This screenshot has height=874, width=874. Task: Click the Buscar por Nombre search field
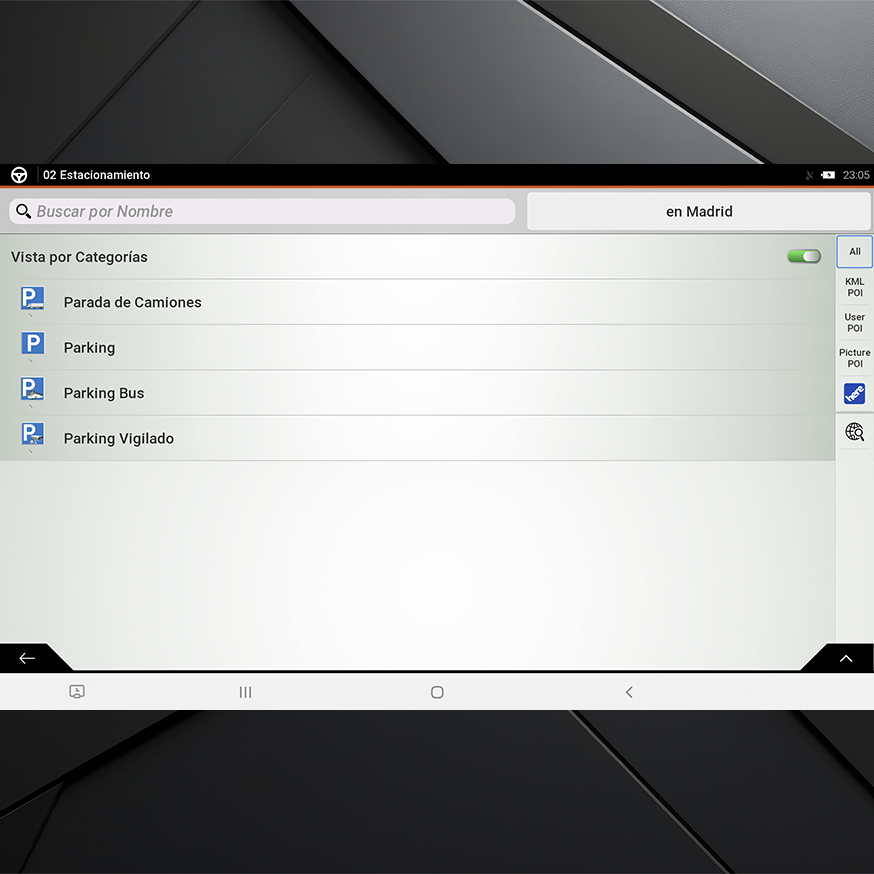[x=270, y=212]
